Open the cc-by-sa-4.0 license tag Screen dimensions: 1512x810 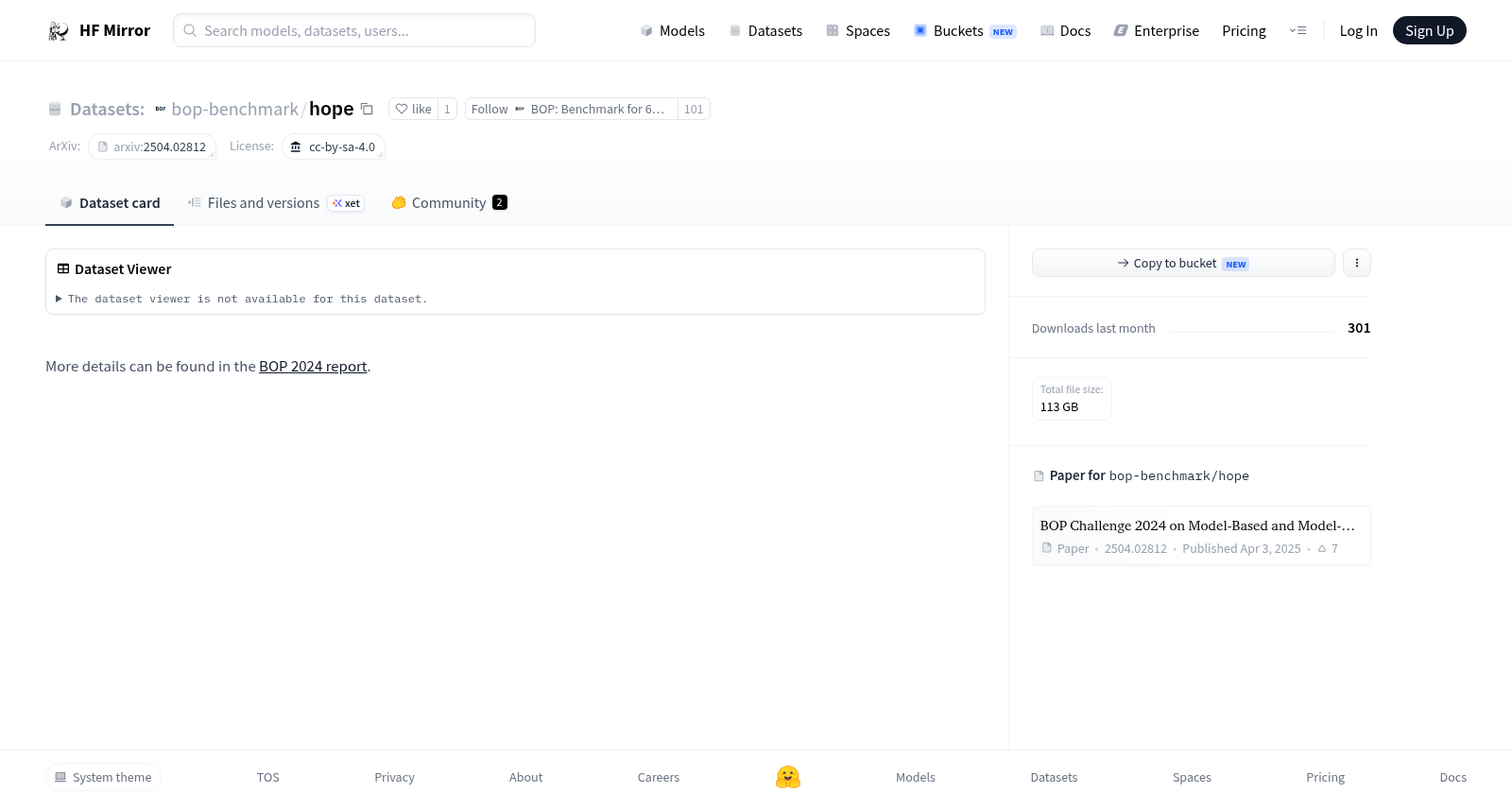[334, 147]
